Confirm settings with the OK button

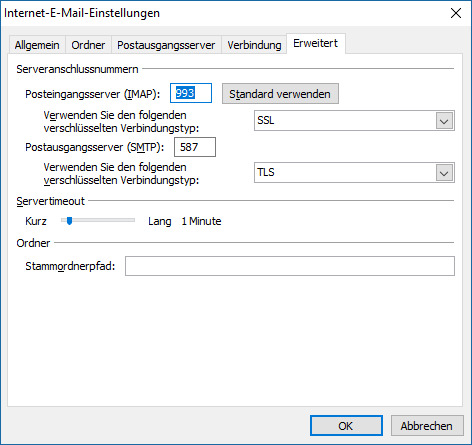[x=346, y=426]
